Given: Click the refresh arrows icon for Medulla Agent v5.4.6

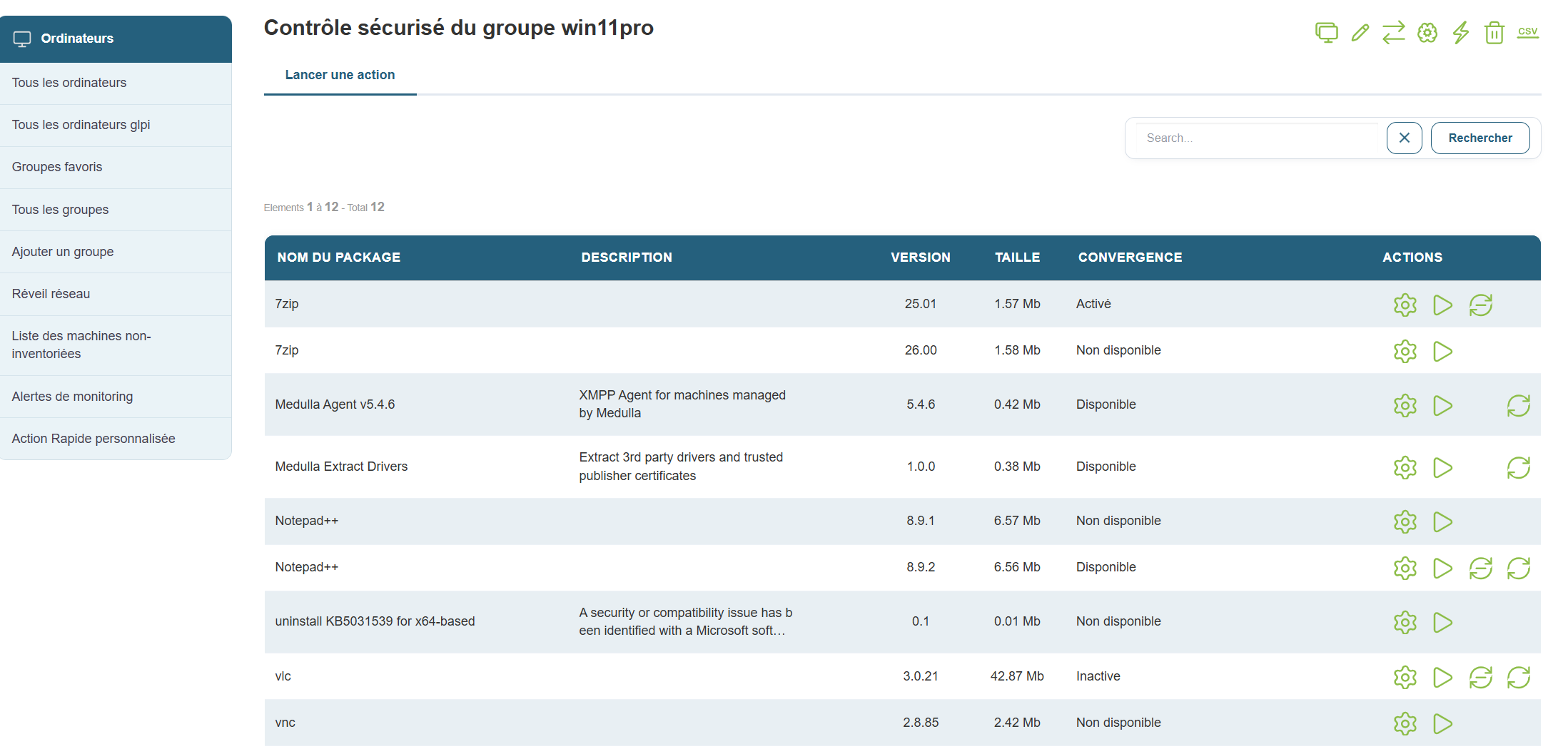Looking at the screenshot, I should tap(1518, 406).
